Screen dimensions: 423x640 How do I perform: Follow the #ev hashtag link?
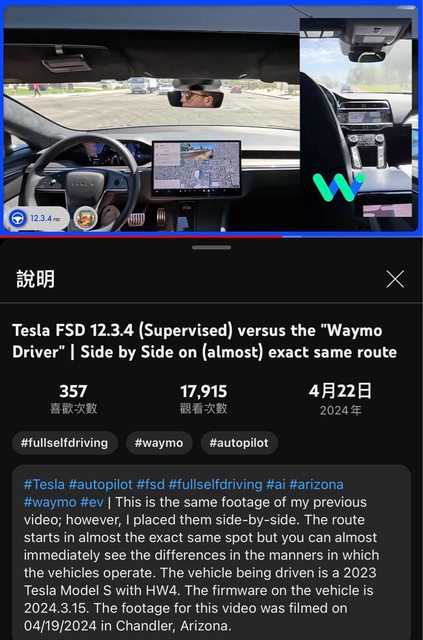pyautogui.click(x=92, y=502)
